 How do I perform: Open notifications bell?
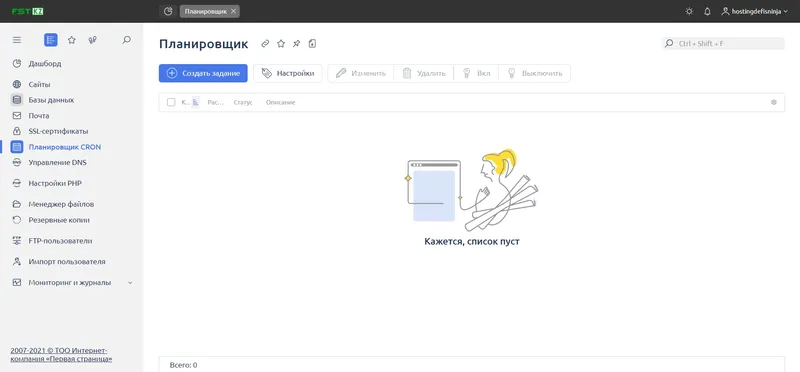pyautogui.click(x=707, y=11)
